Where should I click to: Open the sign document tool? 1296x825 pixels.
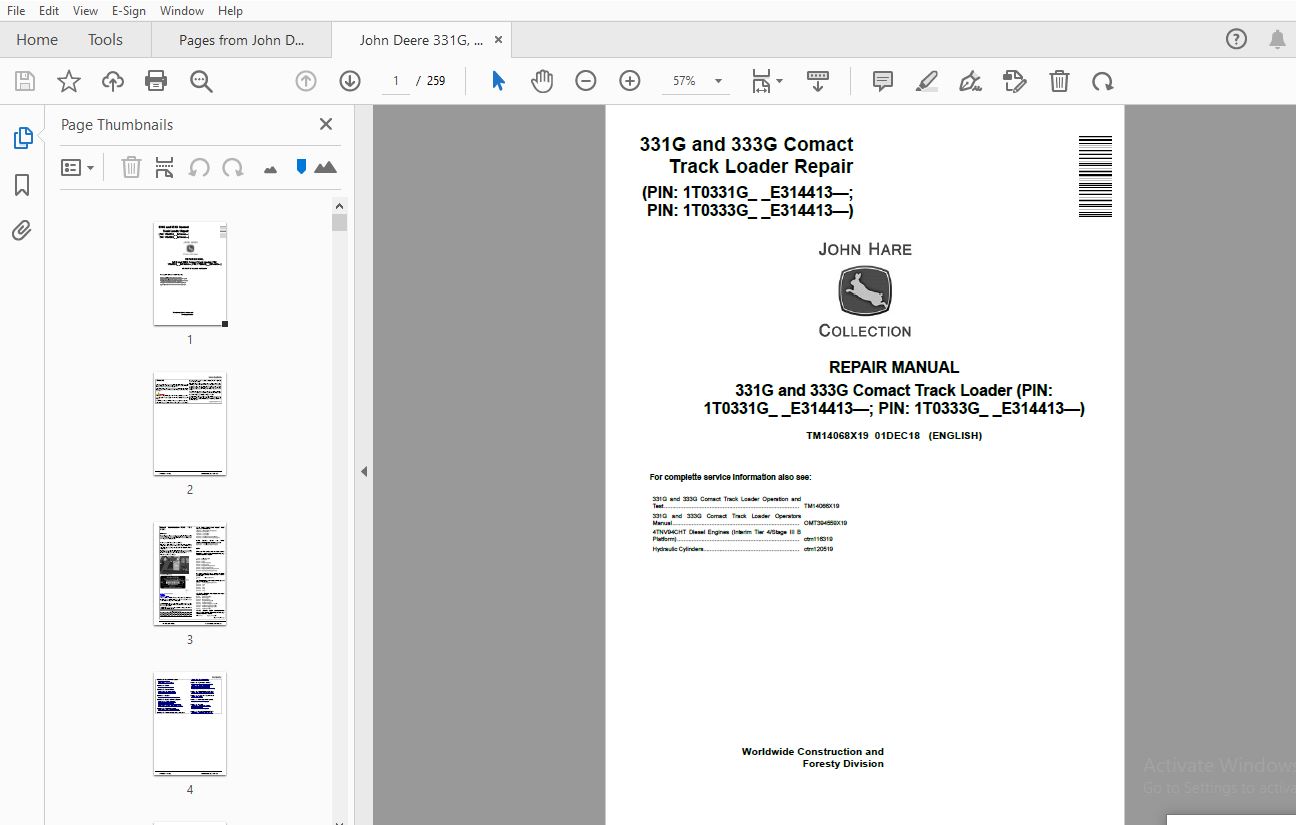(970, 81)
